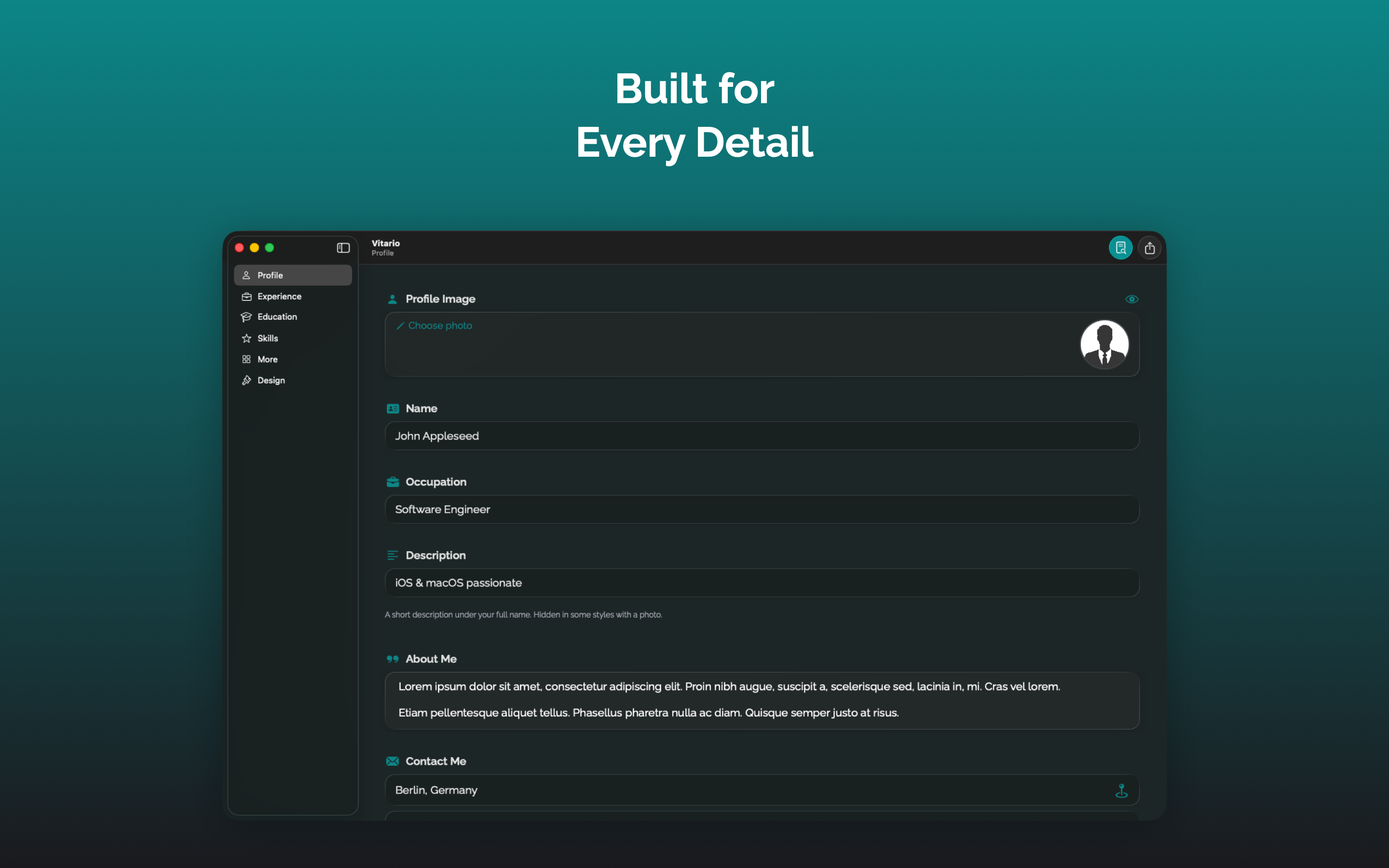
Task: Click the Profile Image heading text
Action: [x=440, y=299]
